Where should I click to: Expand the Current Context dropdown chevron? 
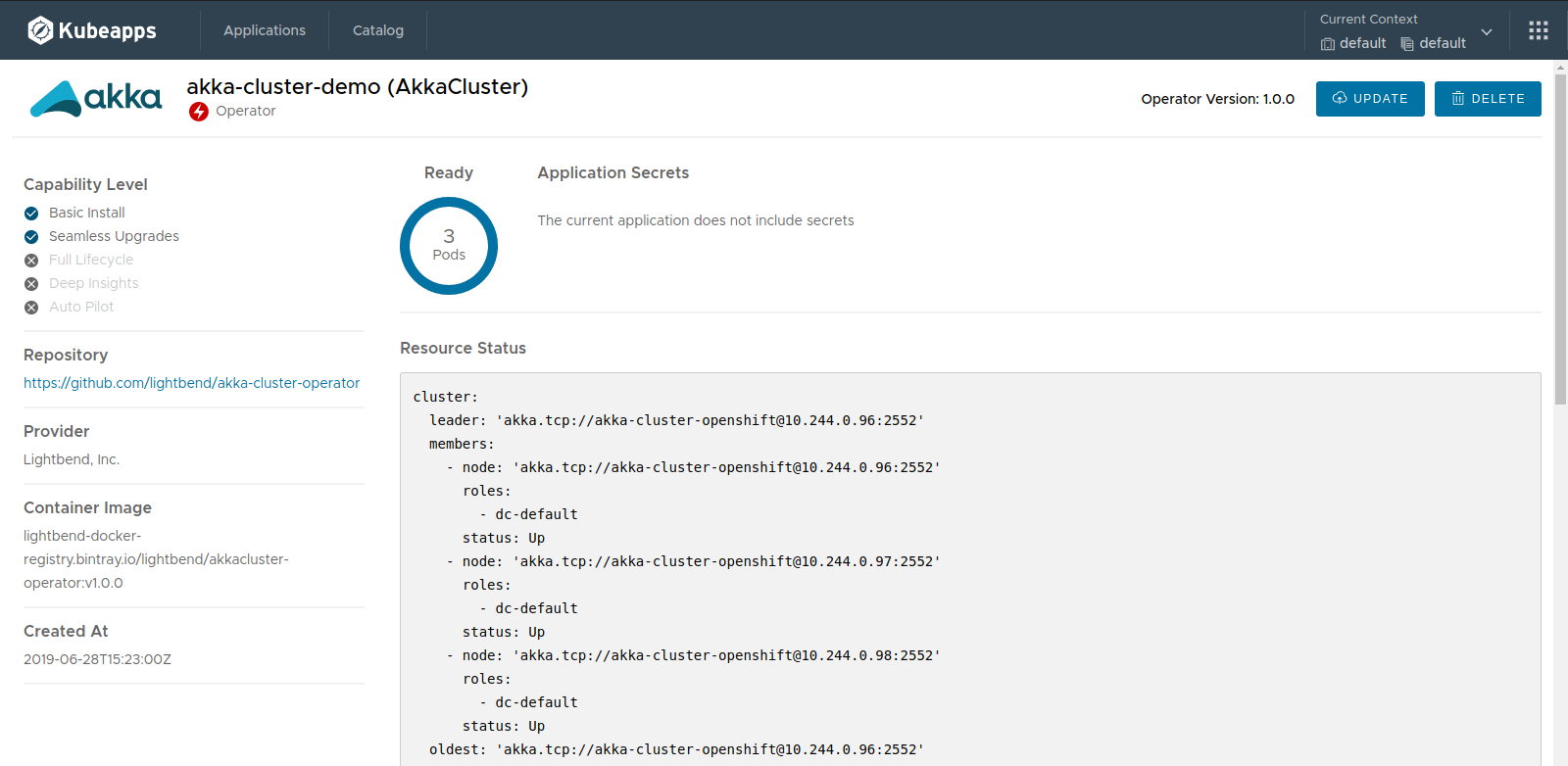(x=1487, y=32)
